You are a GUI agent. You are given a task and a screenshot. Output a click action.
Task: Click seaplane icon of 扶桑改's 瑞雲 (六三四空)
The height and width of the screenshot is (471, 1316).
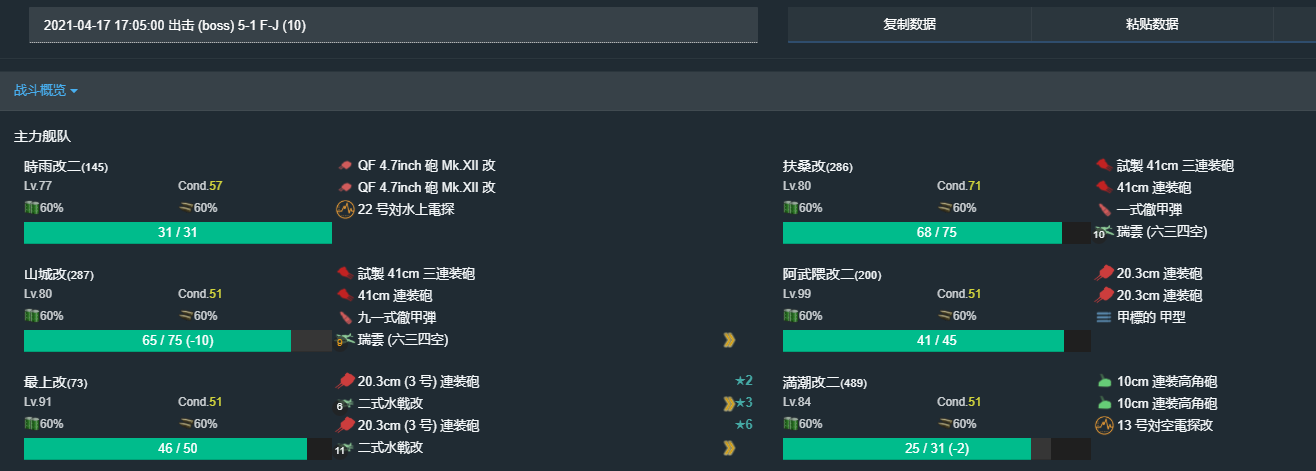(x=1104, y=231)
